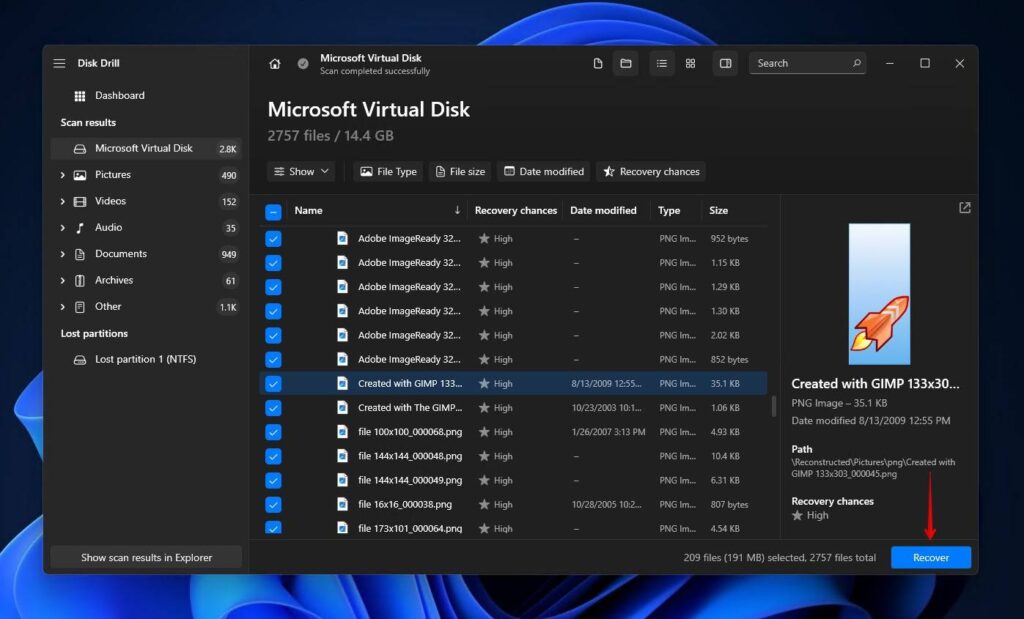
Task: Open the File size filter
Action: 459,171
